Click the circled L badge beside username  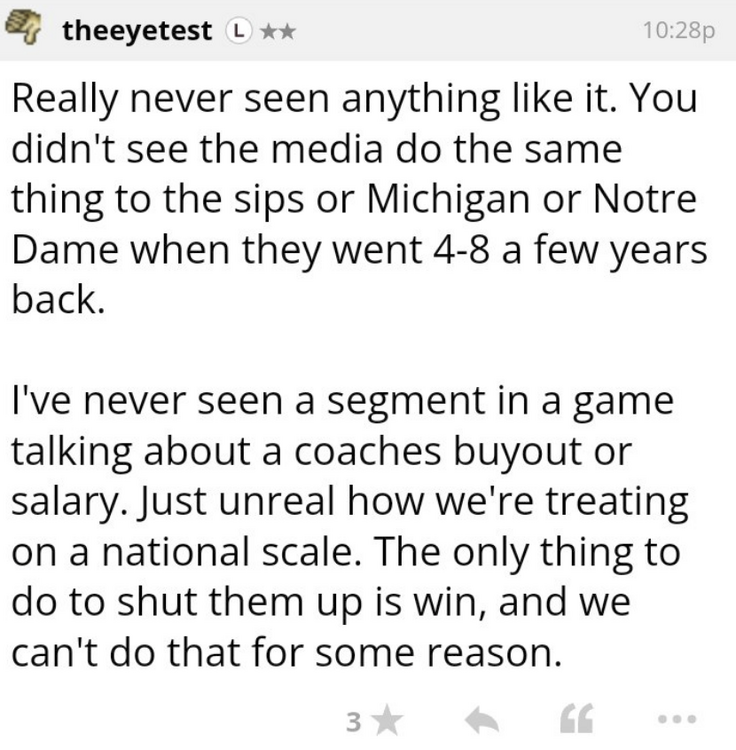pos(237,30)
